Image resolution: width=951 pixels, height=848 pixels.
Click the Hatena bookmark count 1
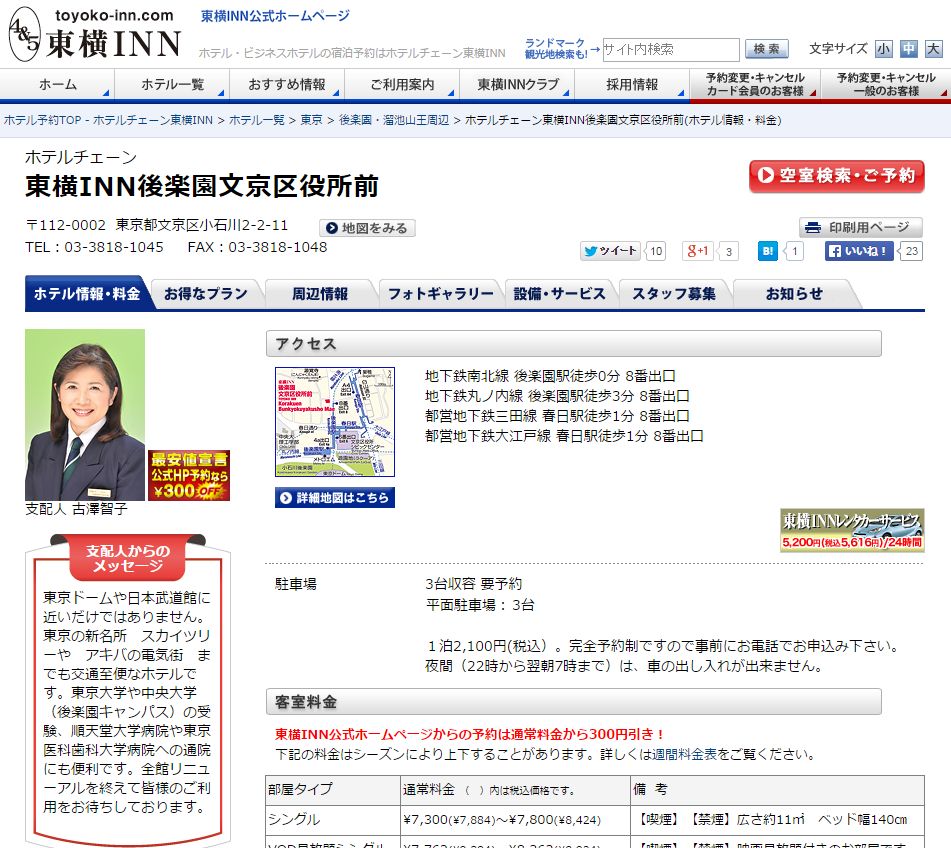[793, 251]
